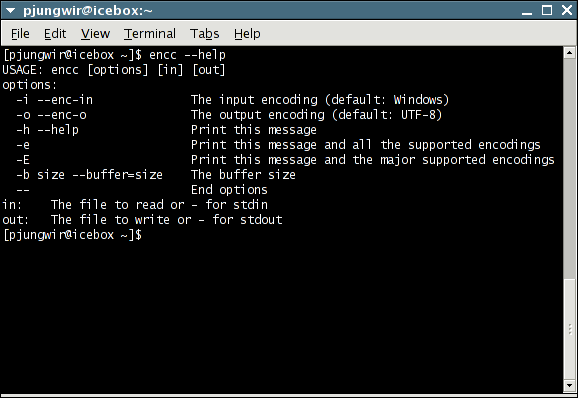This screenshot has width=578, height=398.
Task: Open the Edit menu
Action: (x=55, y=34)
